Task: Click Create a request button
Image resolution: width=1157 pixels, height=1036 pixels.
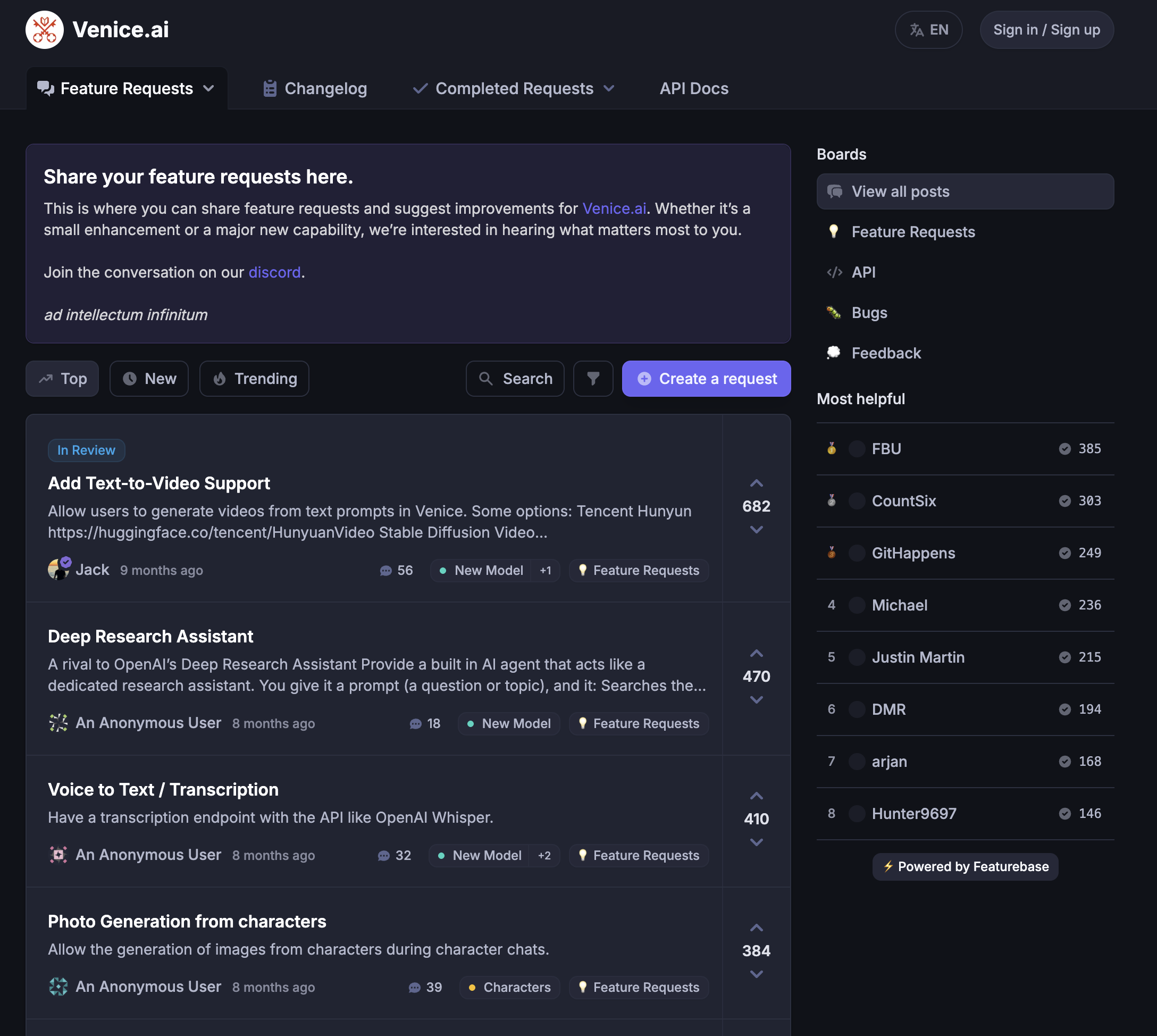Action: pyautogui.click(x=706, y=379)
